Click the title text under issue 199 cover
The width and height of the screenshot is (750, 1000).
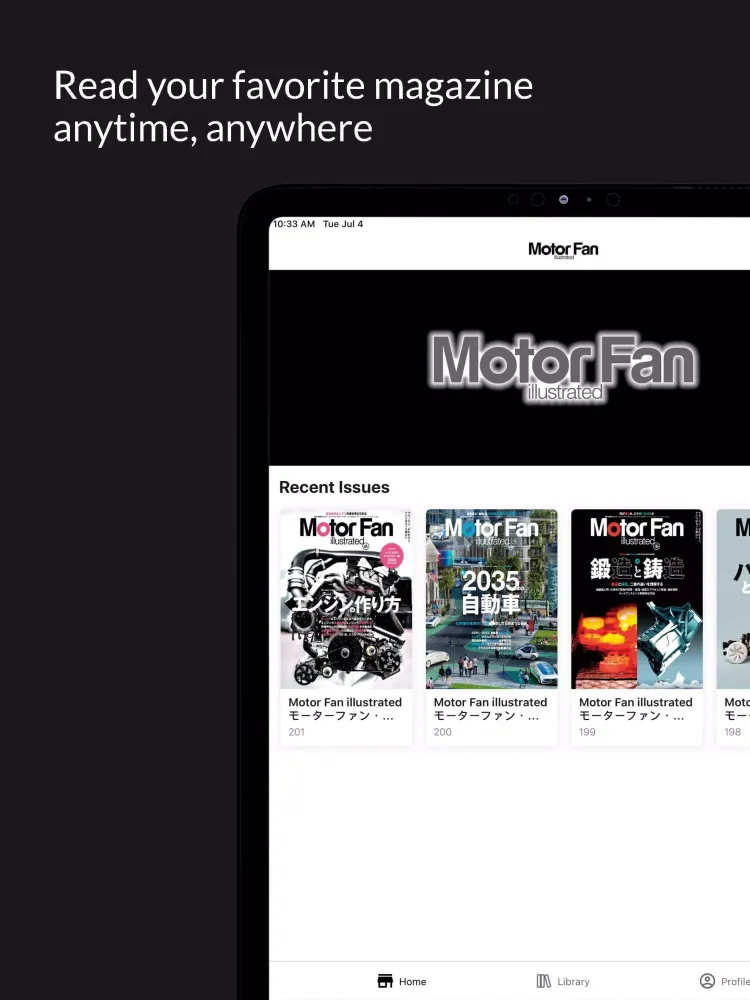pyautogui.click(x=635, y=709)
